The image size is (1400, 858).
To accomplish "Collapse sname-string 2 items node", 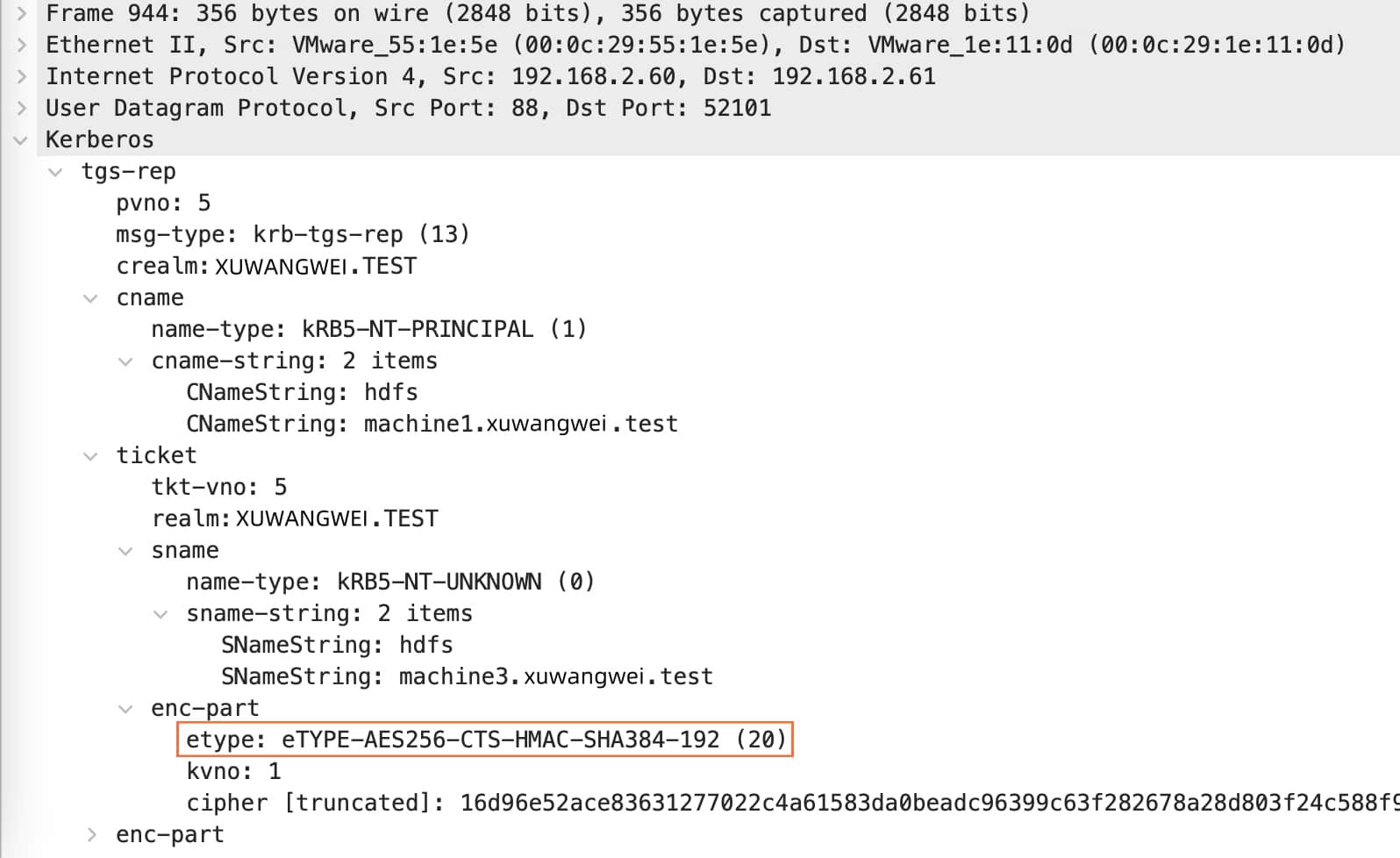I will pyautogui.click(x=161, y=614).
